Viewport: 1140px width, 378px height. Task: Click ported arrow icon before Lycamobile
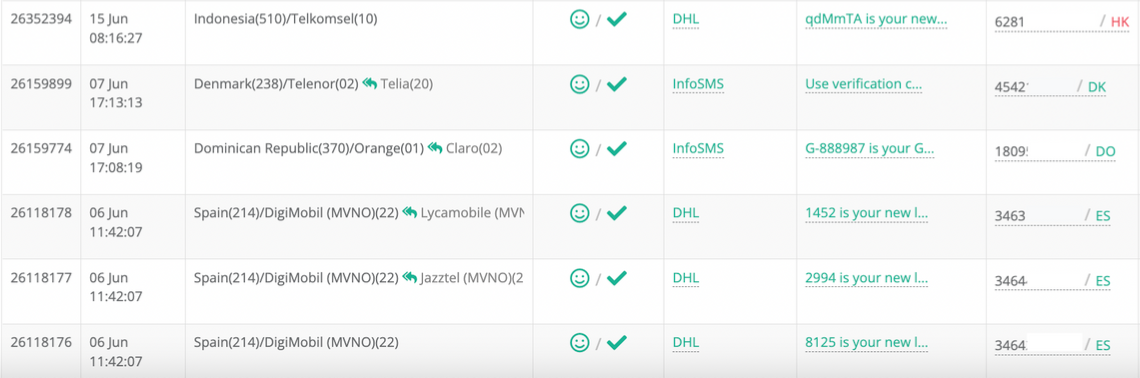coord(409,214)
